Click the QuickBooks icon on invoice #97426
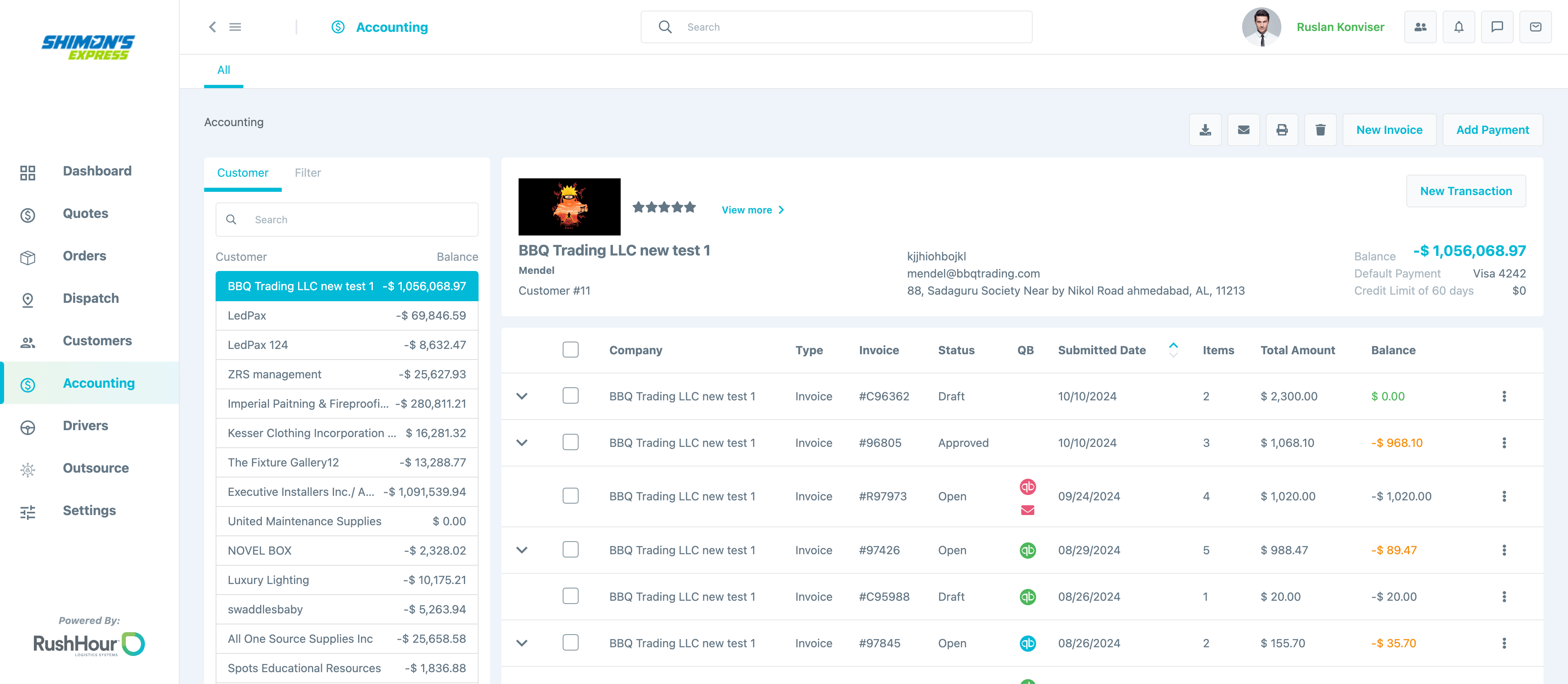Screen dimensions: 1568x684 click(1027, 549)
